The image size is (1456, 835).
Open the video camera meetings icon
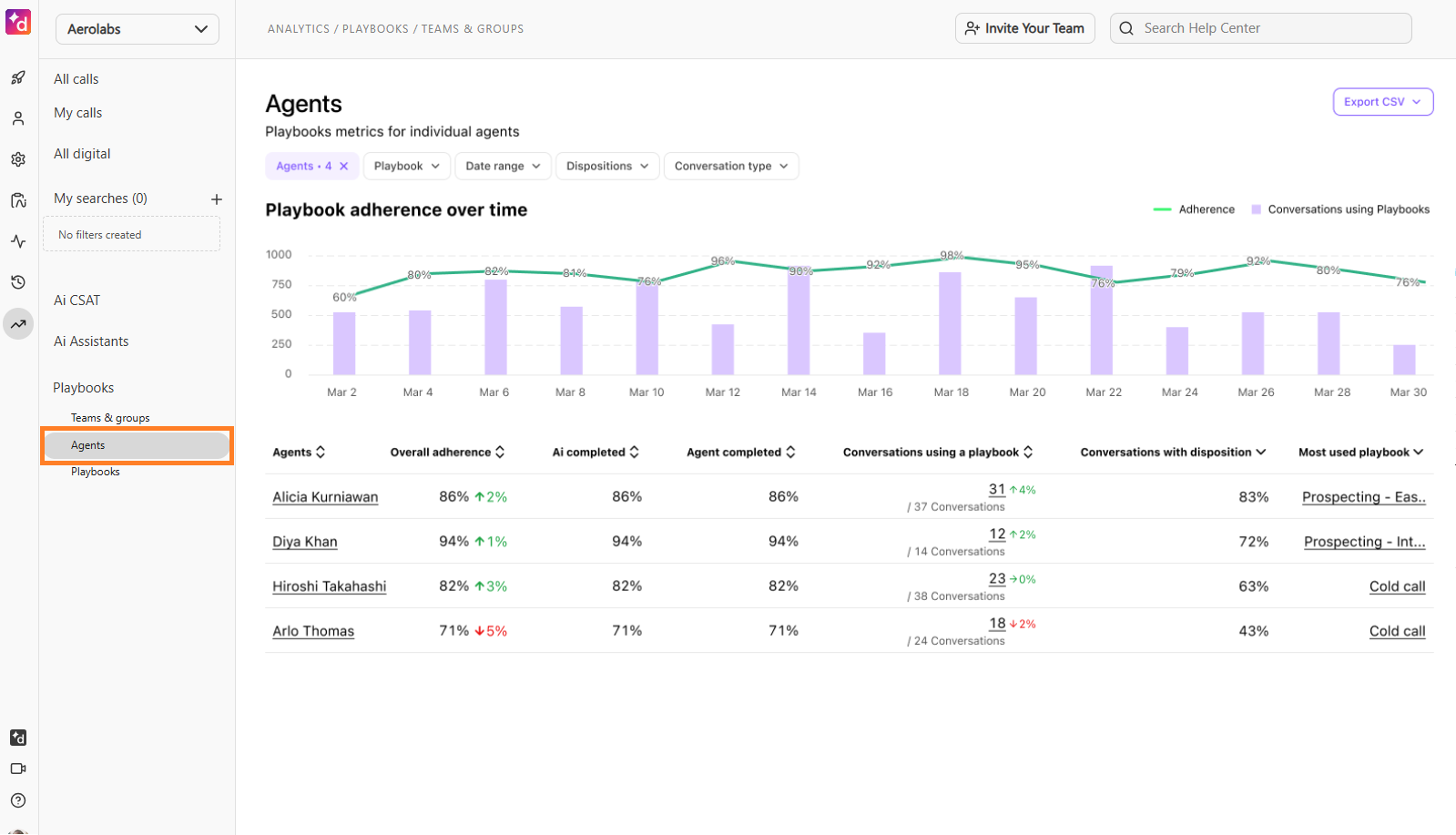tap(18, 769)
